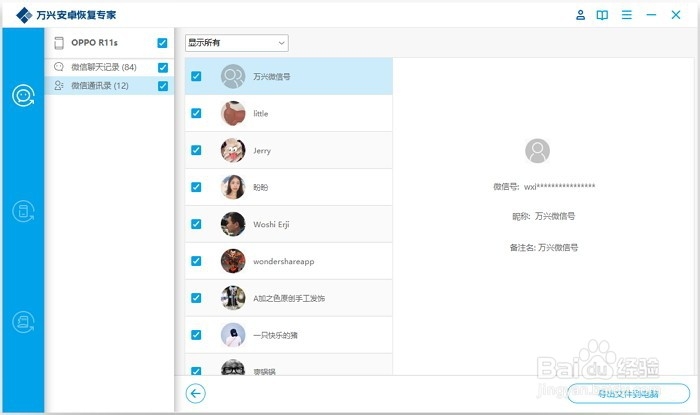This screenshot has width=700, height=415.
Task: Click the avatar of A加之色原创手工发饰
Action: click(233, 298)
